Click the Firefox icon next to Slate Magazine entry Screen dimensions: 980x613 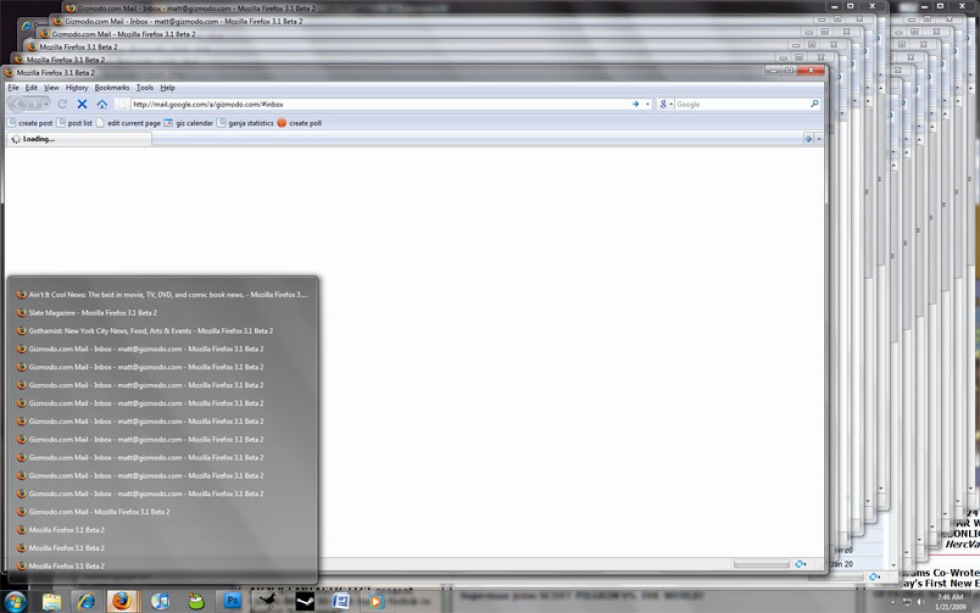click(x=21, y=312)
